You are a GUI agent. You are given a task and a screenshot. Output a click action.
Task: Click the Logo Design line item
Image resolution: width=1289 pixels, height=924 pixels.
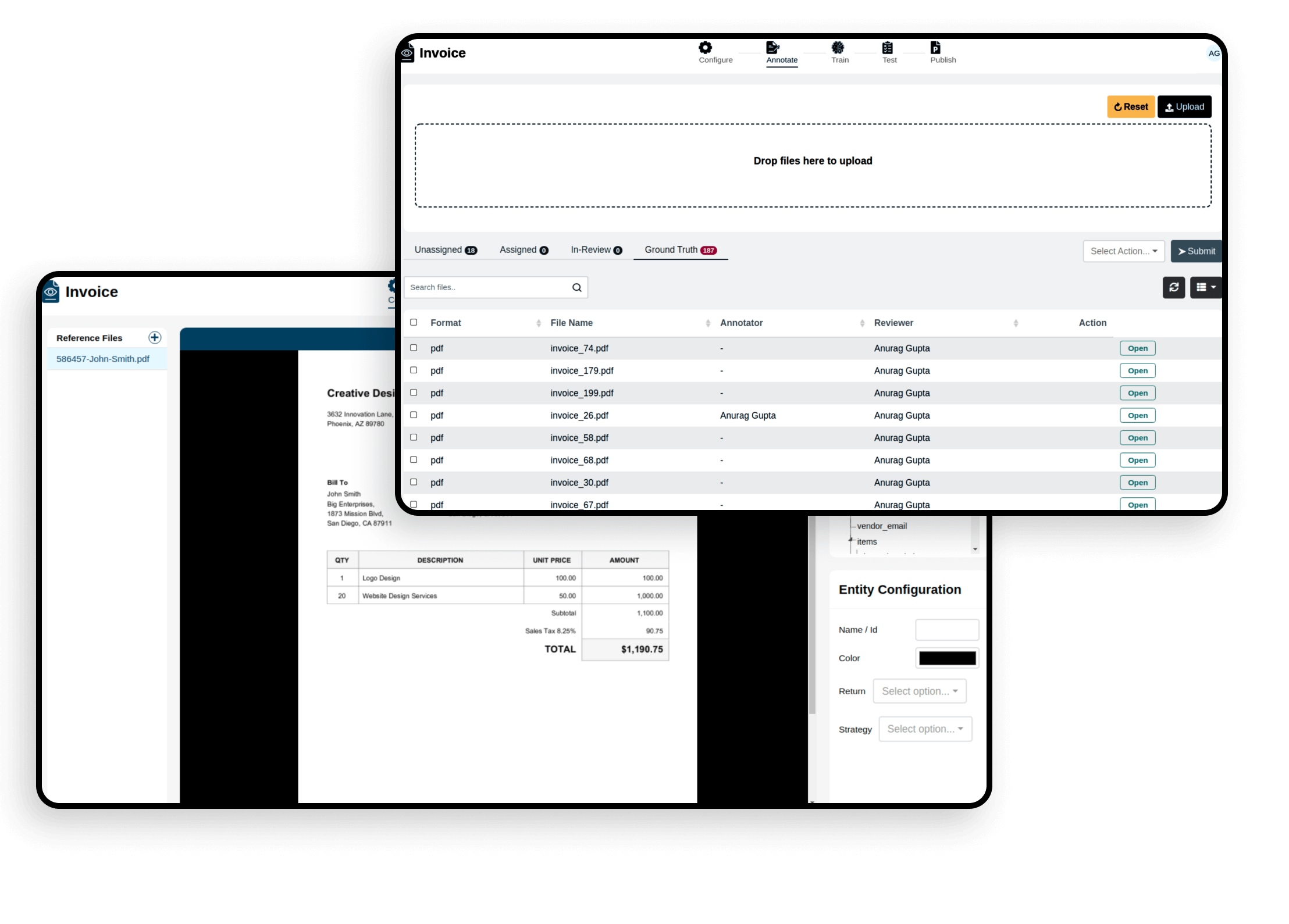click(381, 578)
